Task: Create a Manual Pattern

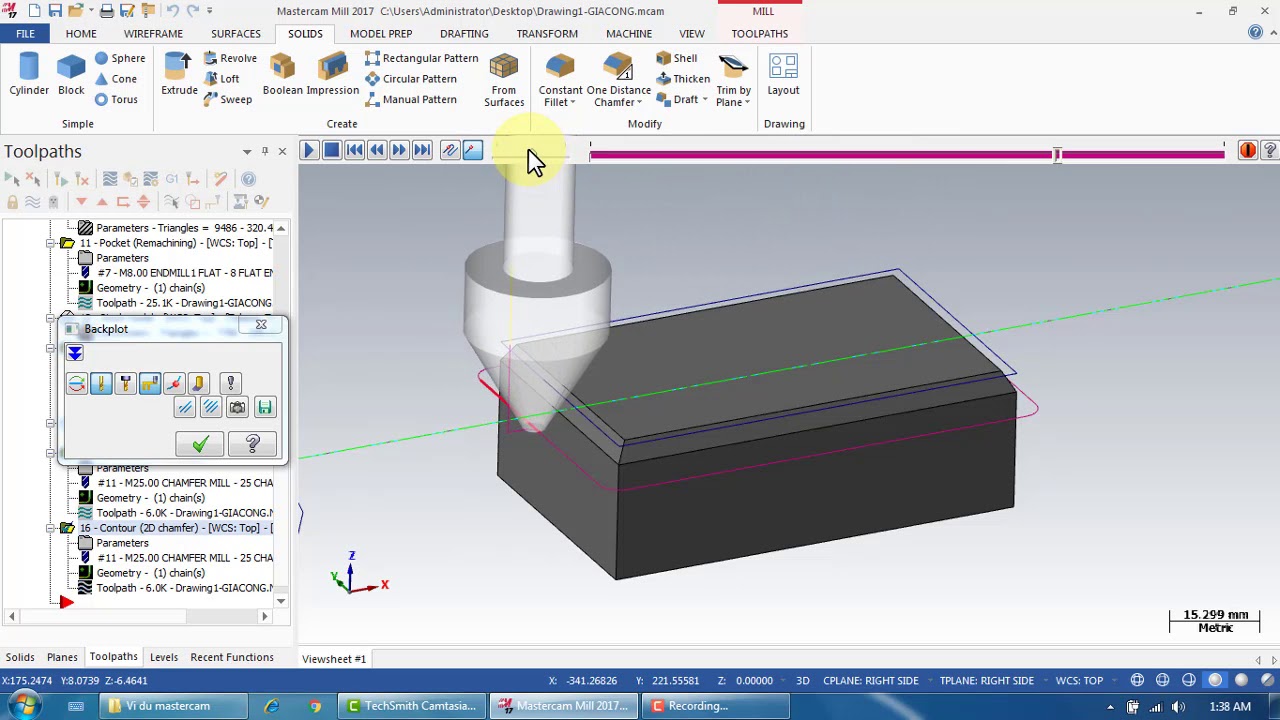Action: click(x=411, y=99)
